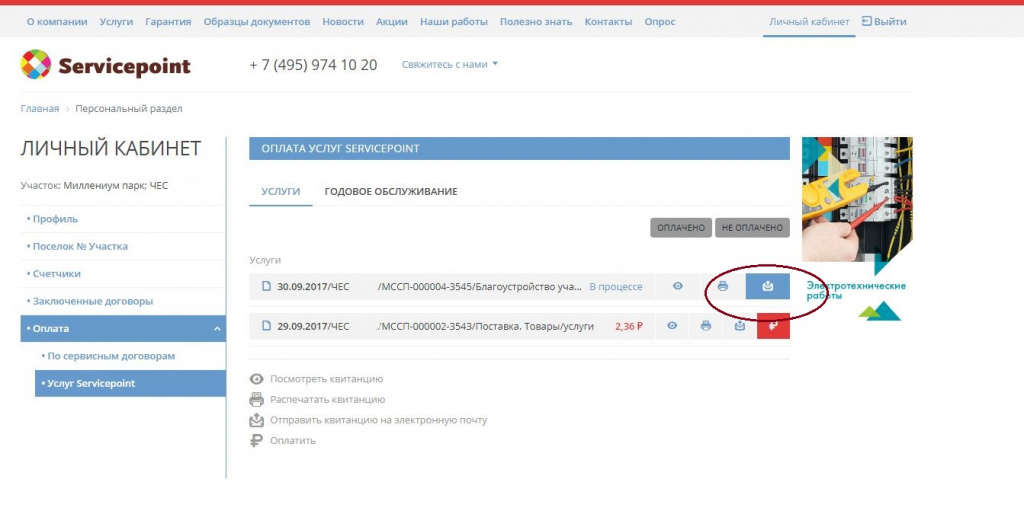The image size is (1024, 514).
Task: Open the Гарантия menu item
Action: [168, 22]
